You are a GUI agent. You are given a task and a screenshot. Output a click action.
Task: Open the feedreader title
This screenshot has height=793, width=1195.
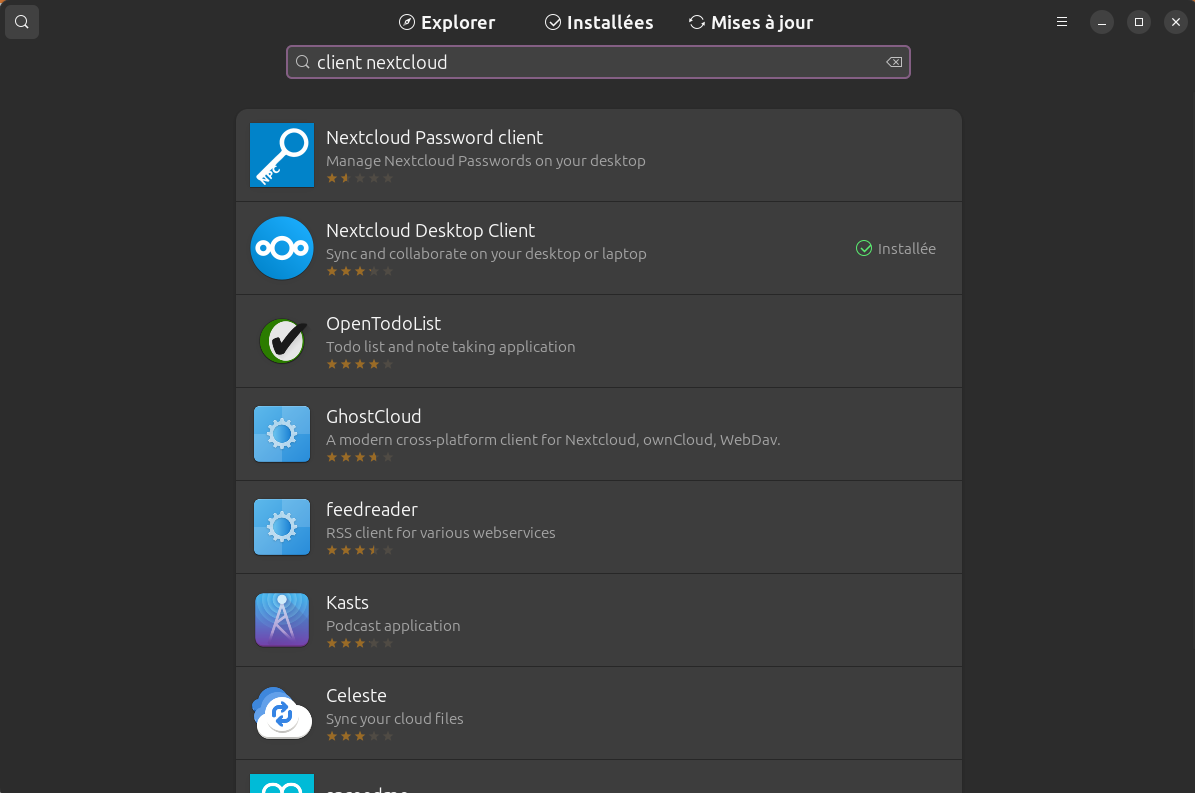(372, 510)
